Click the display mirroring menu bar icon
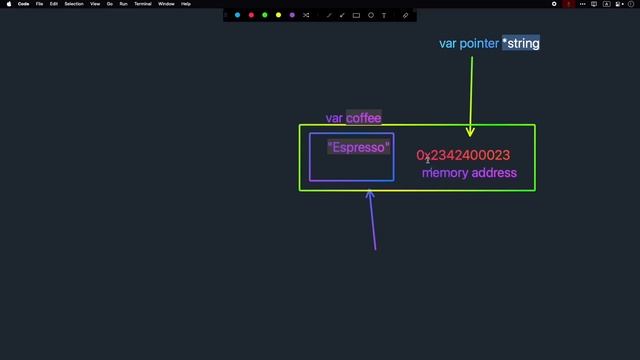This screenshot has width=640, height=360. (594, 4)
